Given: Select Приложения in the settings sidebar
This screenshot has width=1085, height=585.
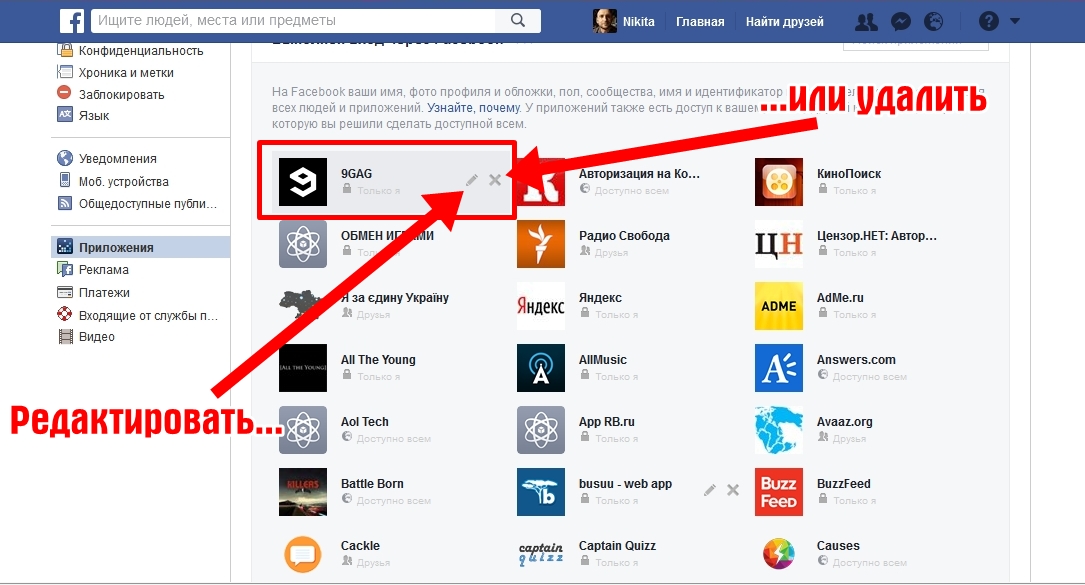Looking at the screenshot, I should coord(116,247).
